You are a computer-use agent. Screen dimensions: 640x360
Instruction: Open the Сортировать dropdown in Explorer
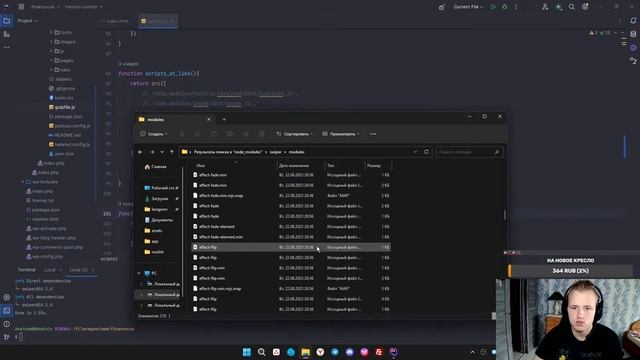click(x=294, y=134)
